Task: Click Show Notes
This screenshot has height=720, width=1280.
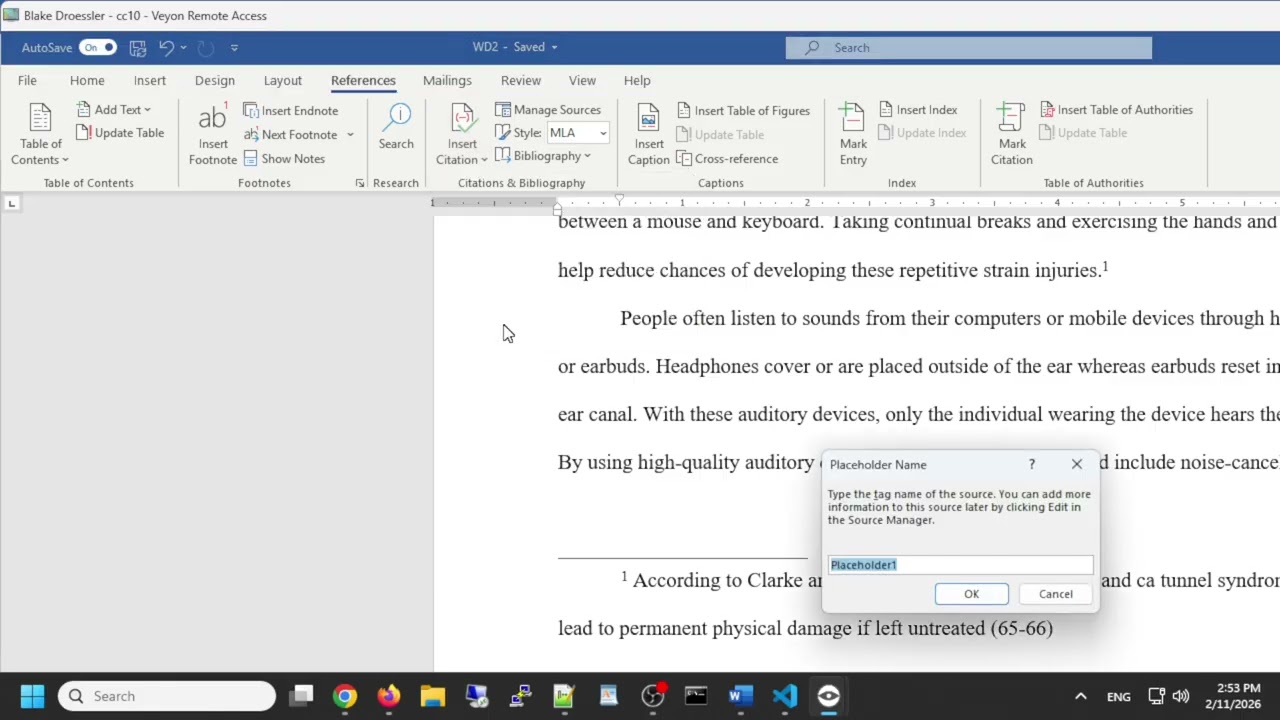Action: 284,159
